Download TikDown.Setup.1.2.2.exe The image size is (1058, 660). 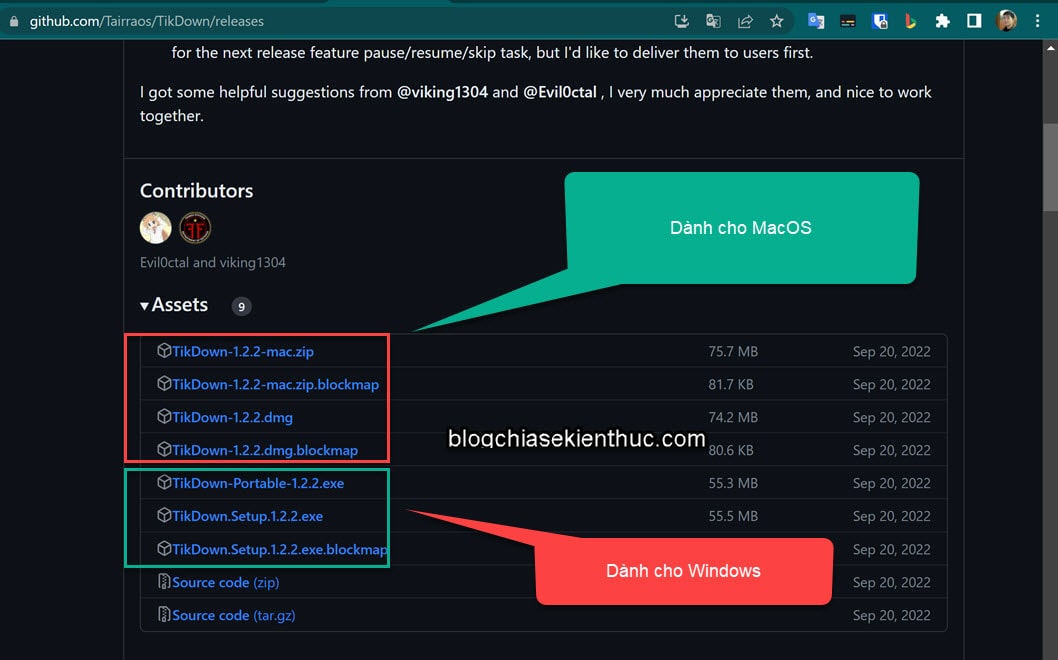tap(247, 517)
